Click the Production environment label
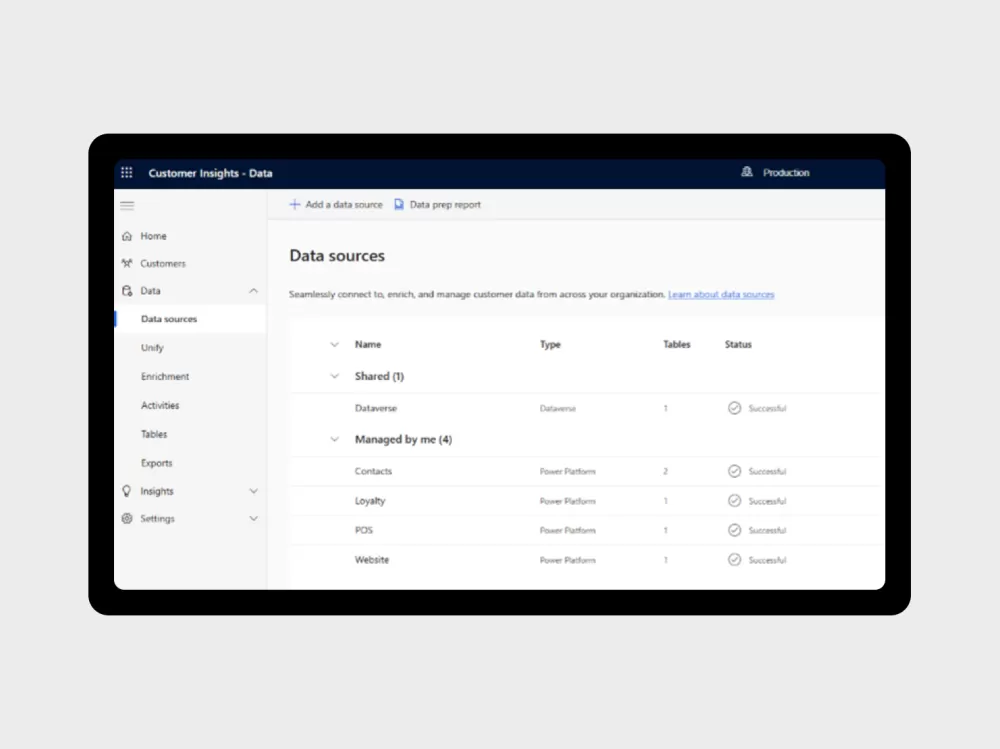The width and height of the screenshot is (1000, 749). 786,173
